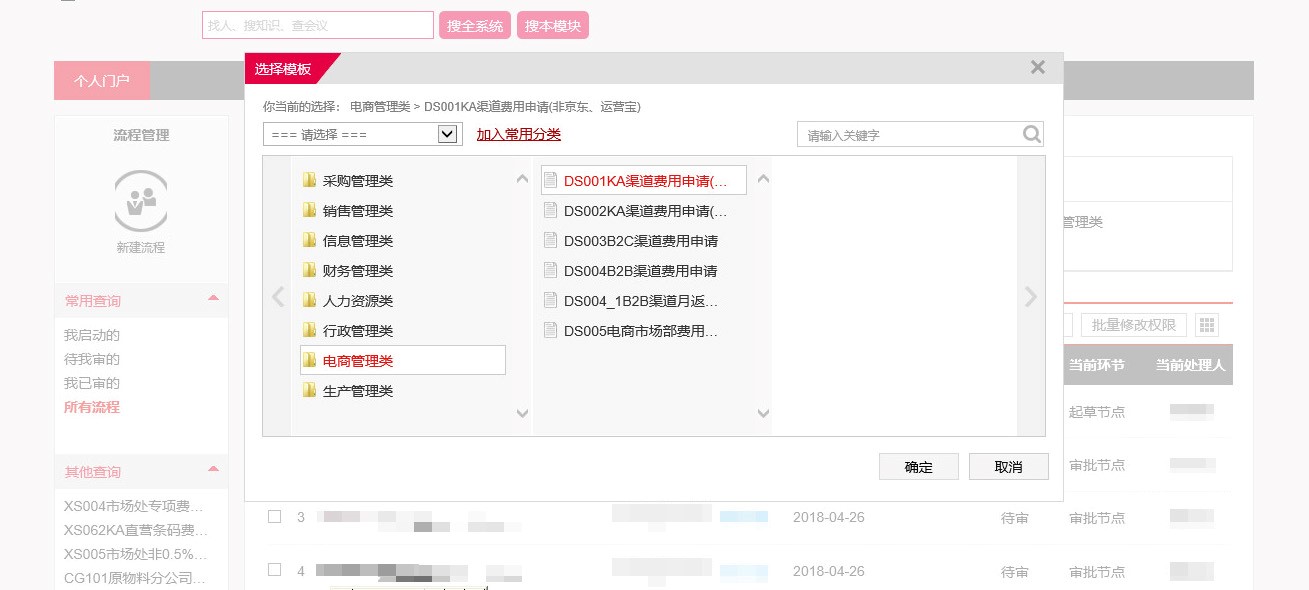Click the left arrow in template panel

pyautogui.click(x=278, y=297)
